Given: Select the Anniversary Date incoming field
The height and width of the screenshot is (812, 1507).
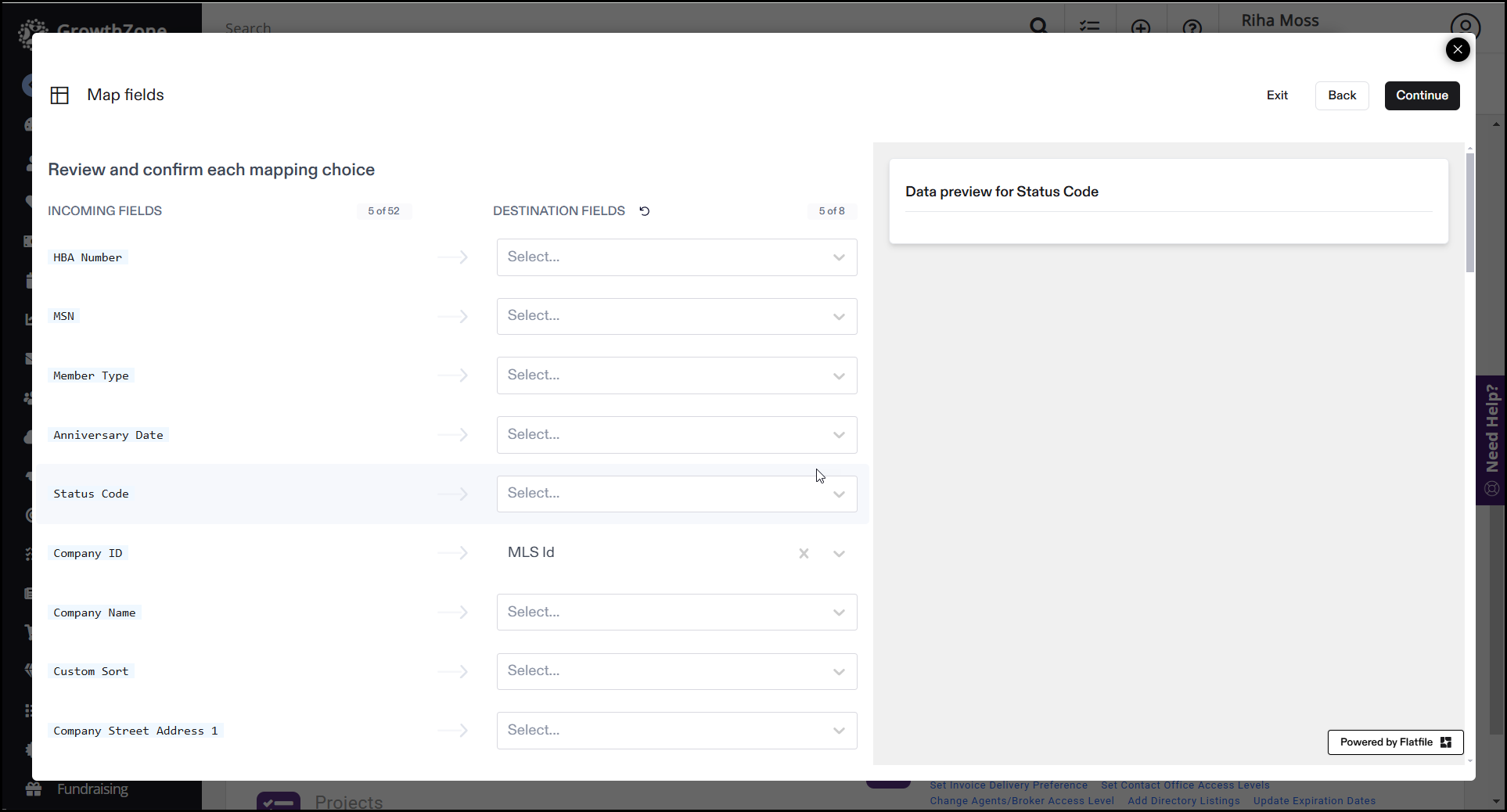Looking at the screenshot, I should tap(108, 435).
